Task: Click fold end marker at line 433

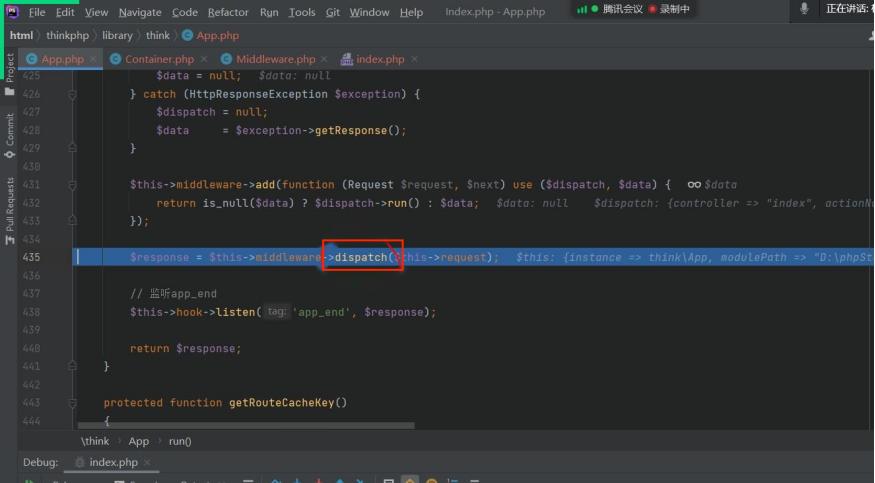Action: tap(73, 221)
